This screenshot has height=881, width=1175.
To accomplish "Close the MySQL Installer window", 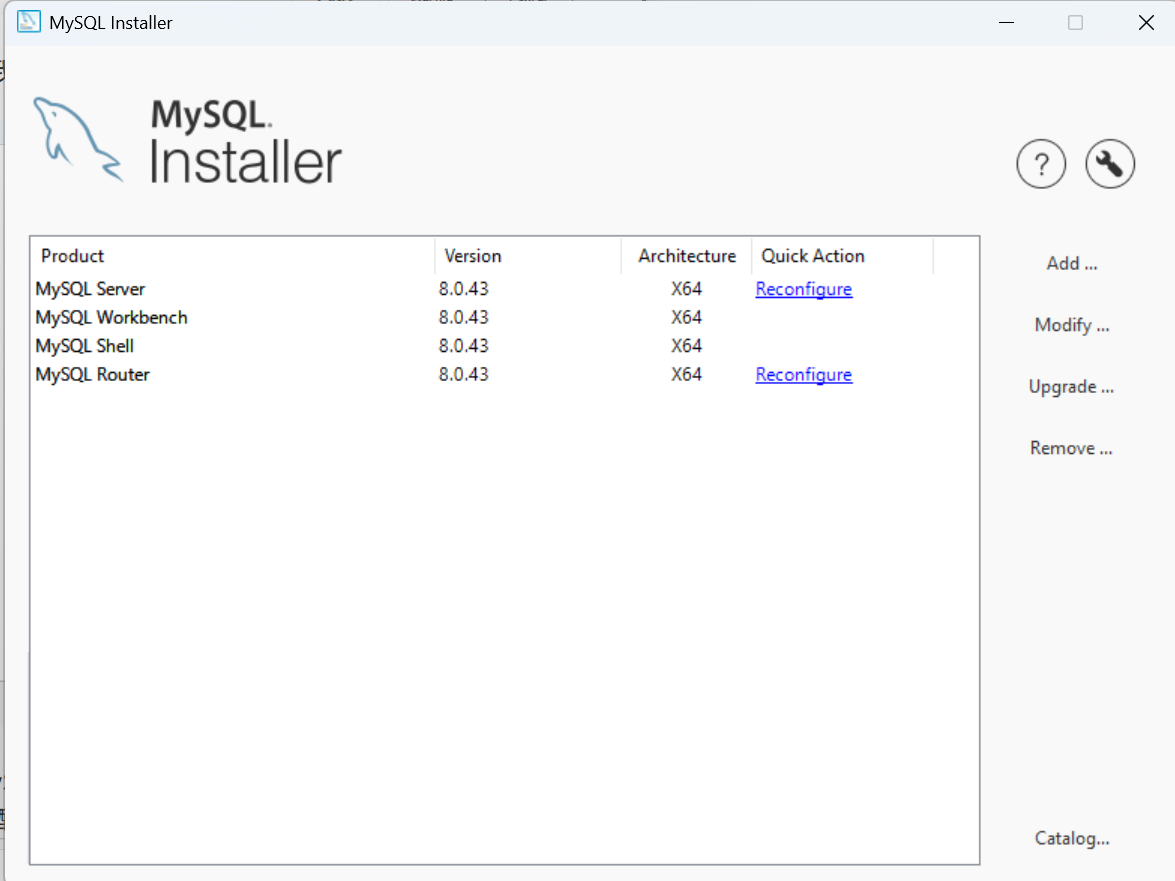I will [x=1146, y=22].
